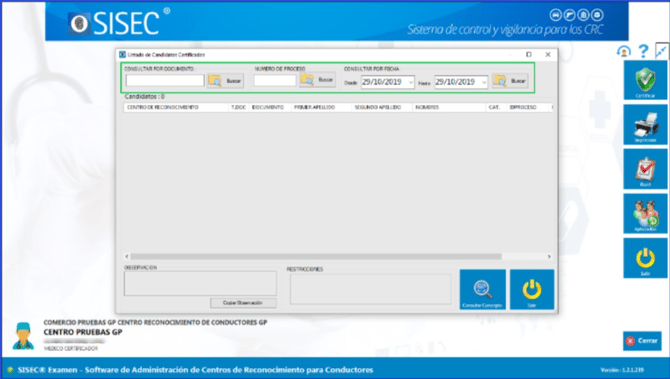Viewport: 670px width, 379px height.
Task: Click the 'Candidatos : 0' count label
Action: pos(144,97)
